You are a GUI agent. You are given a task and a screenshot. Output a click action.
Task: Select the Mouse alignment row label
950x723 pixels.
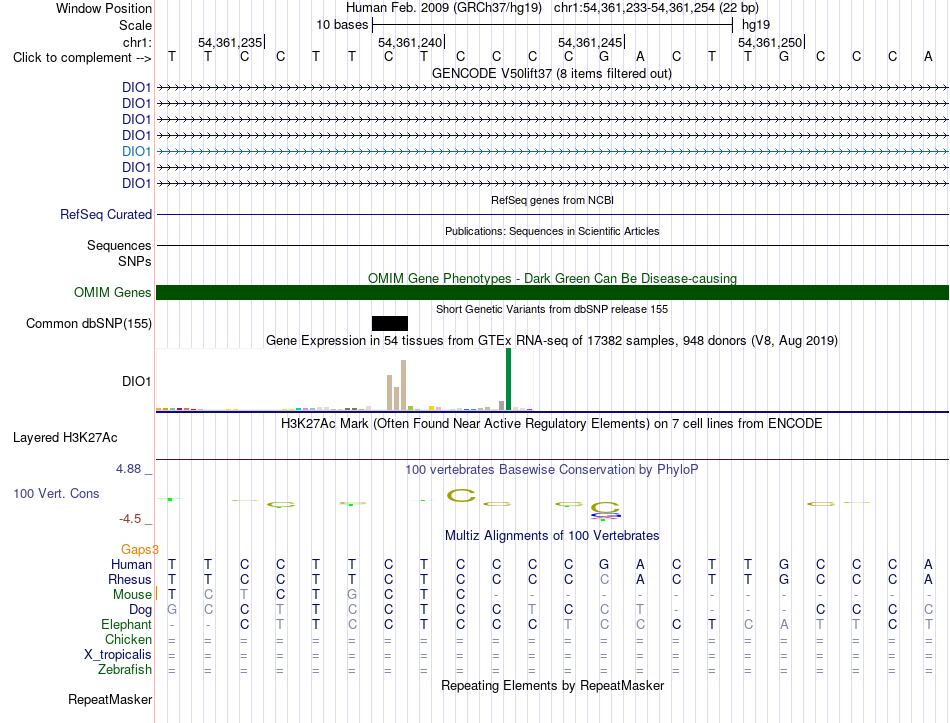click(132, 595)
